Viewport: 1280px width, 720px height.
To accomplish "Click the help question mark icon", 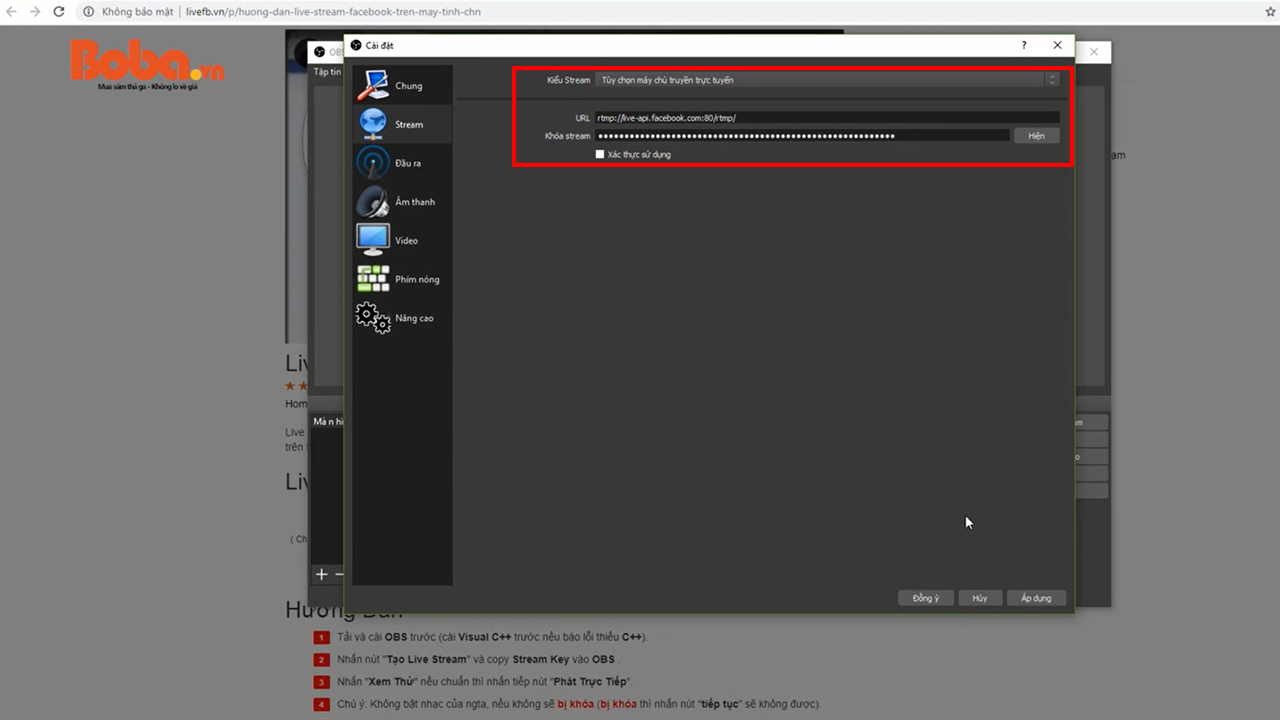I will [x=1024, y=45].
